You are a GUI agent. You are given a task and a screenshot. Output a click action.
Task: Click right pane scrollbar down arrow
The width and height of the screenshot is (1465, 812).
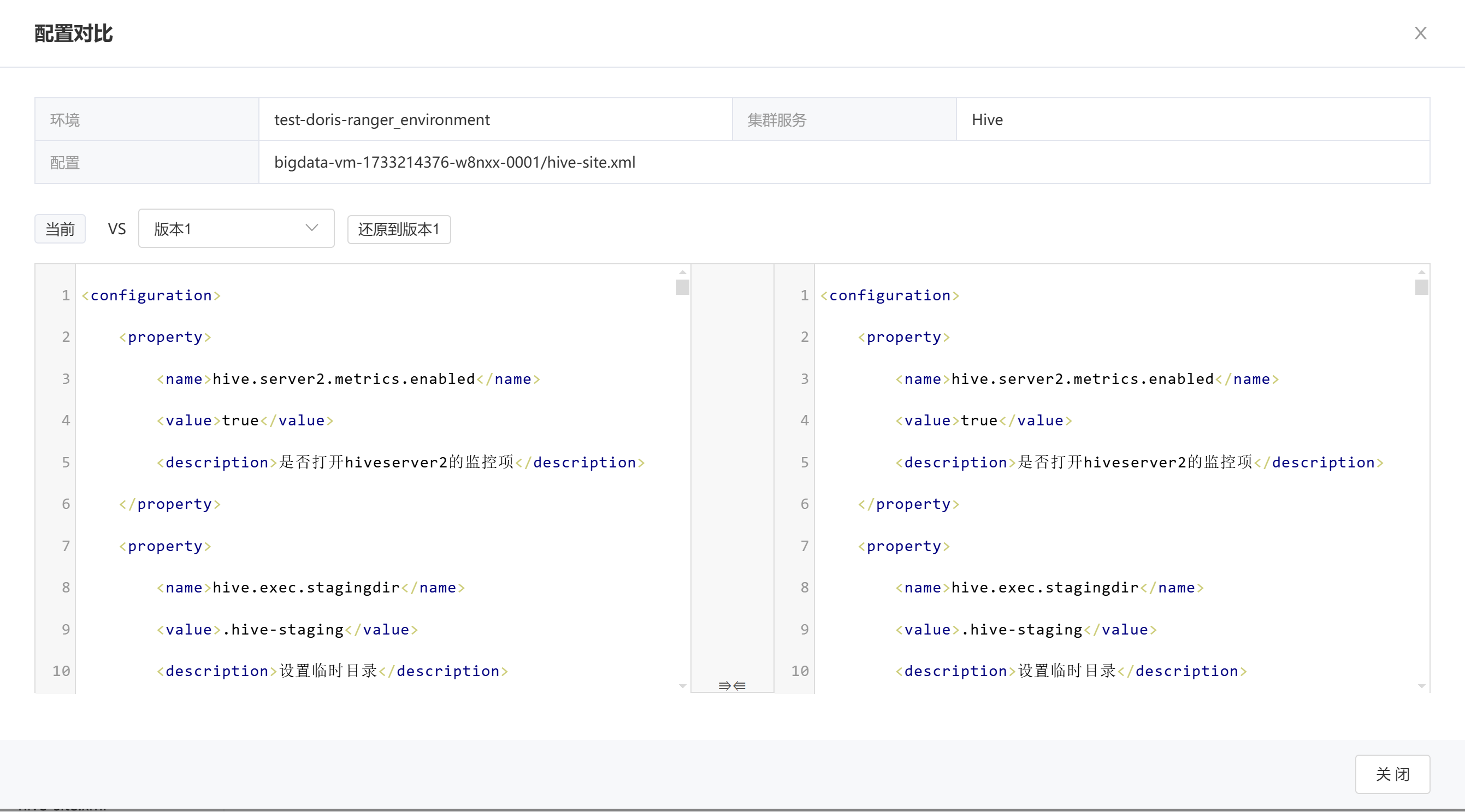(x=1421, y=686)
